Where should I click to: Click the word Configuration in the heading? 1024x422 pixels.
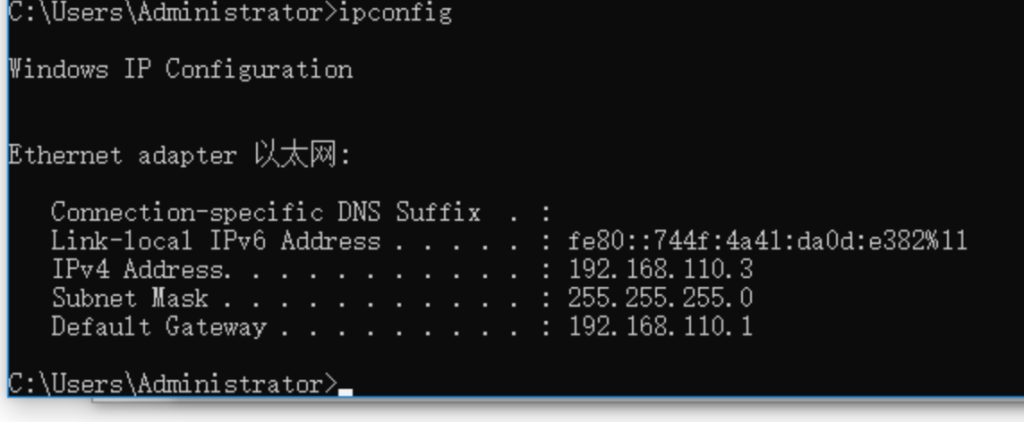(x=259, y=70)
